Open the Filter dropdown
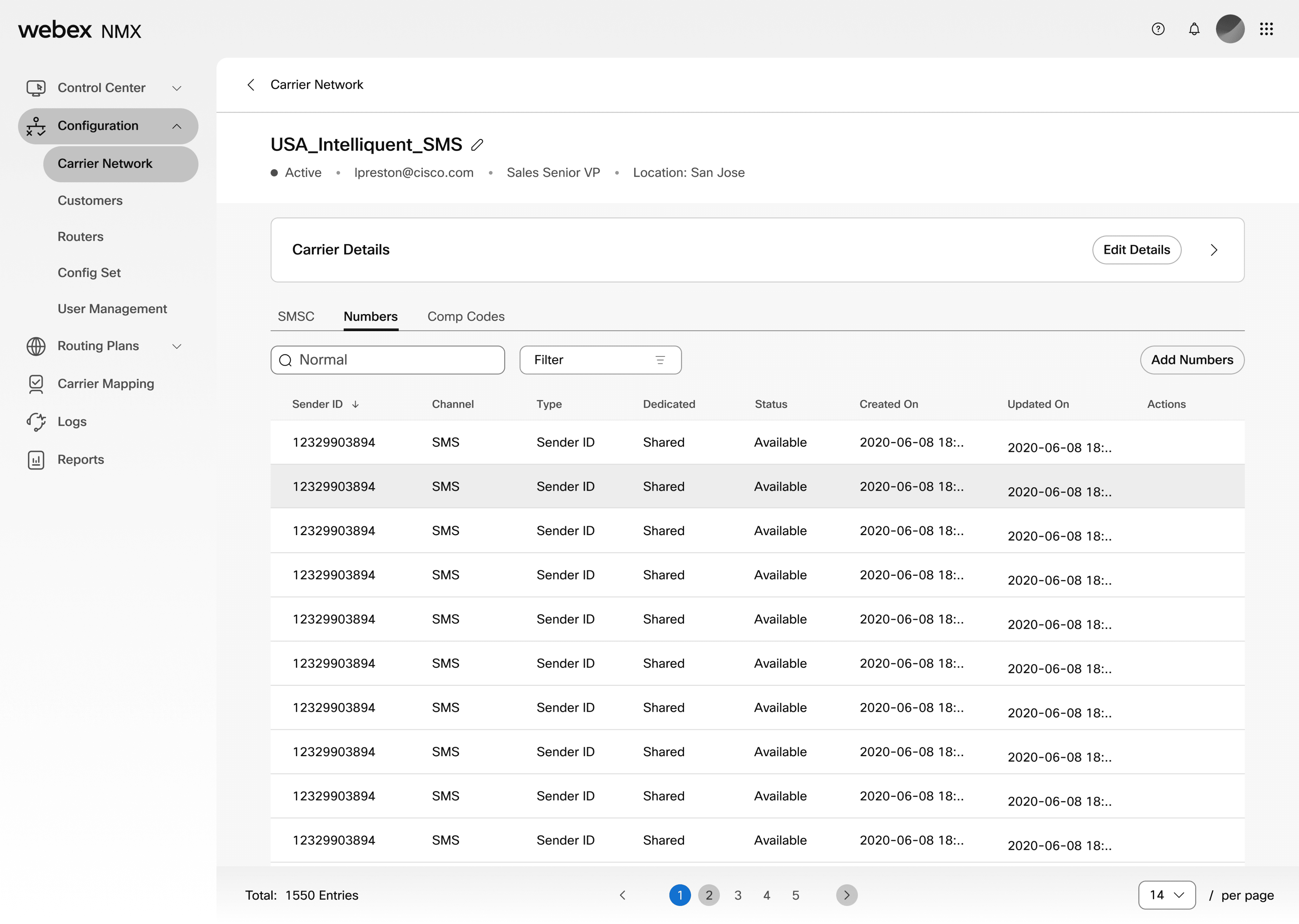The image size is (1299, 924). point(601,360)
